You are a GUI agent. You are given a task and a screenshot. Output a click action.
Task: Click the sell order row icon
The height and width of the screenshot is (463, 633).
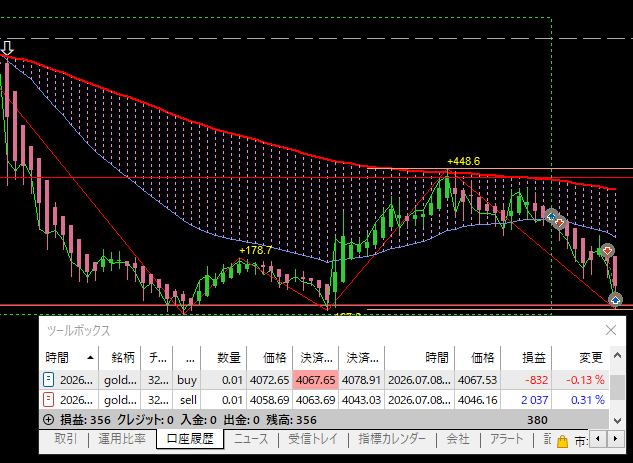click(48, 400)
